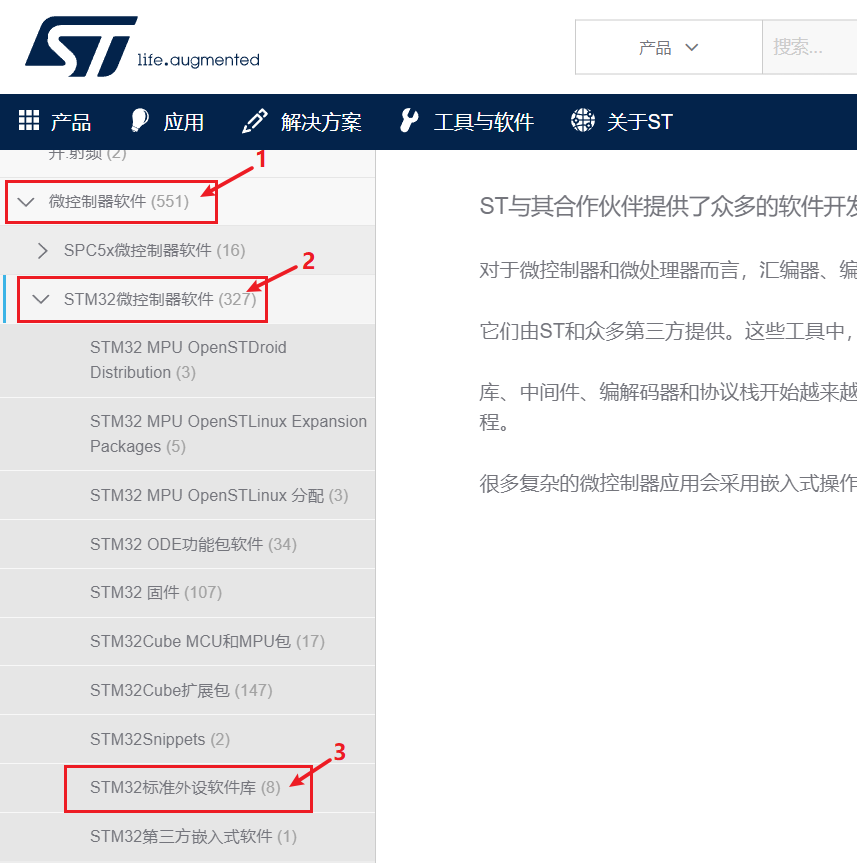This screenshot has width=857, height=863.
Task: Click the 搜索 search input field
Action: click(810, 47)
